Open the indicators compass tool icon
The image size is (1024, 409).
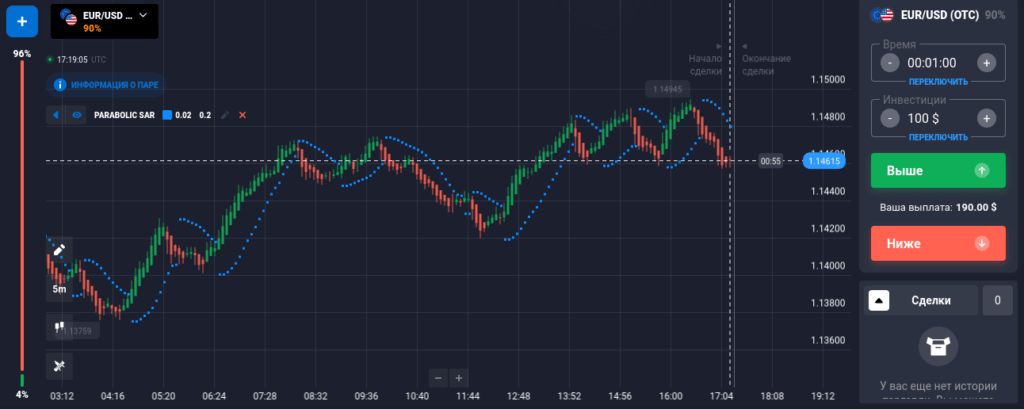point(59,365)
